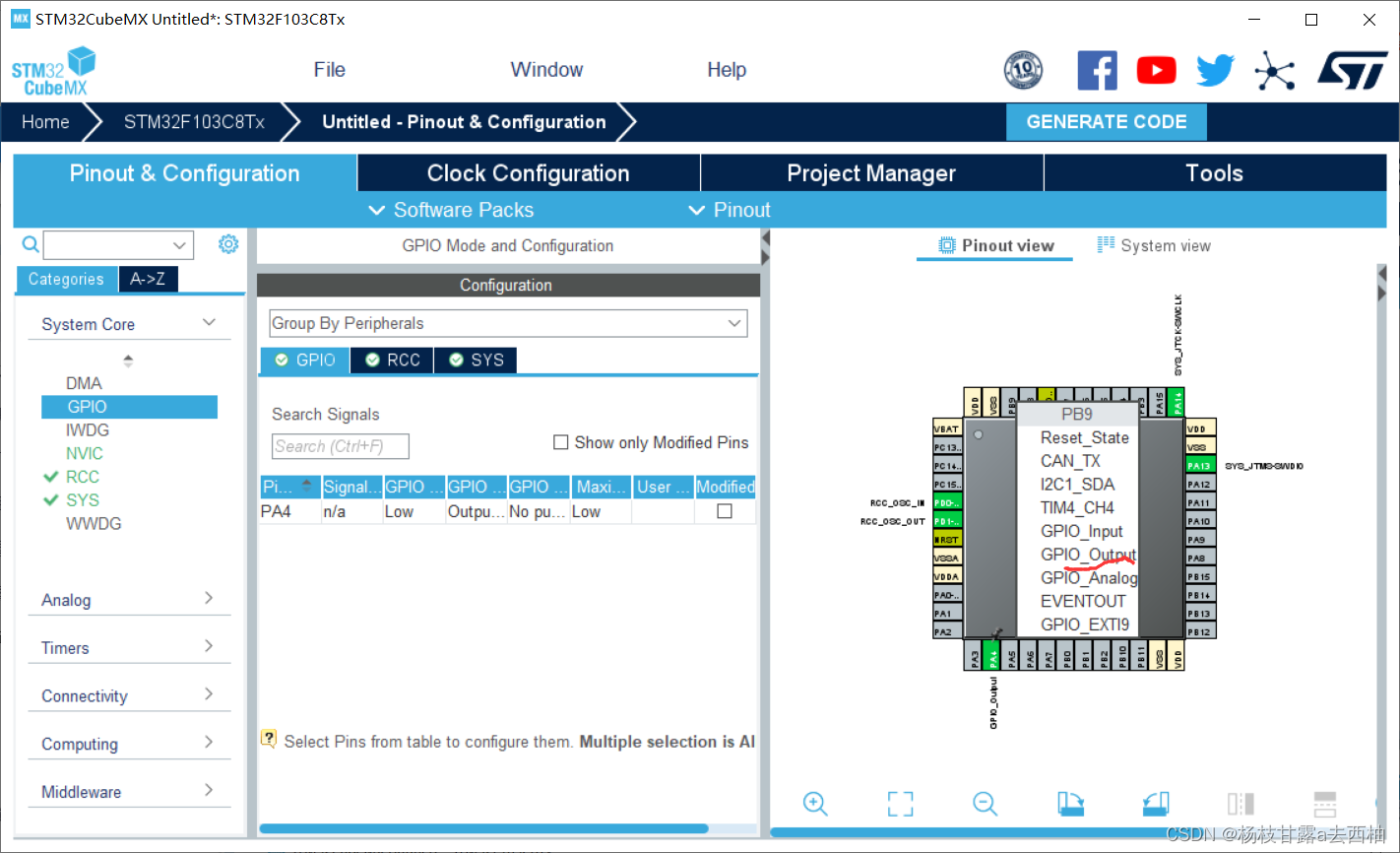The width and height of the screenshot is (1400, 853).
Task: Switch to System view
Action: [1154, 245]
